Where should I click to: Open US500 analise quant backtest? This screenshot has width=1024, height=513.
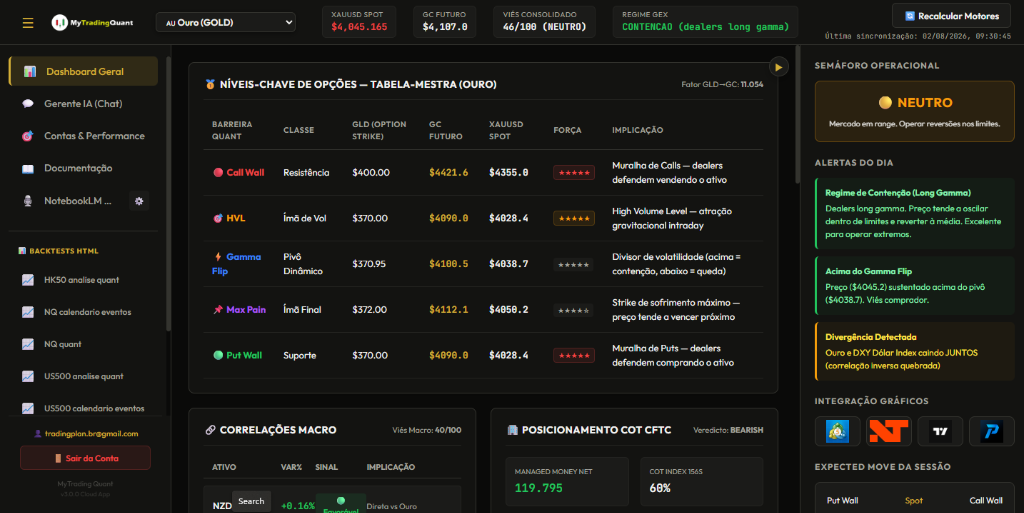click(84, 376)
